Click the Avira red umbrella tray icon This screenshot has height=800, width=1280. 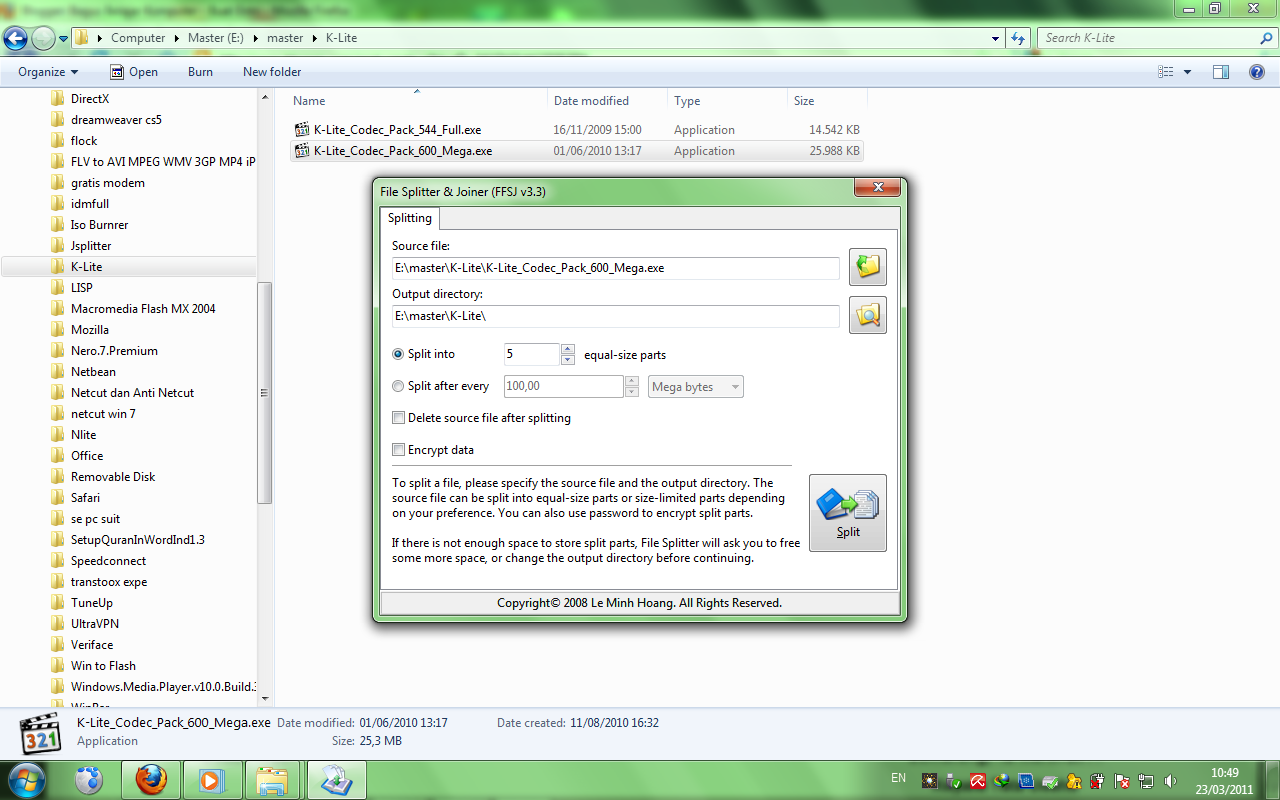[x=977, y=780]
